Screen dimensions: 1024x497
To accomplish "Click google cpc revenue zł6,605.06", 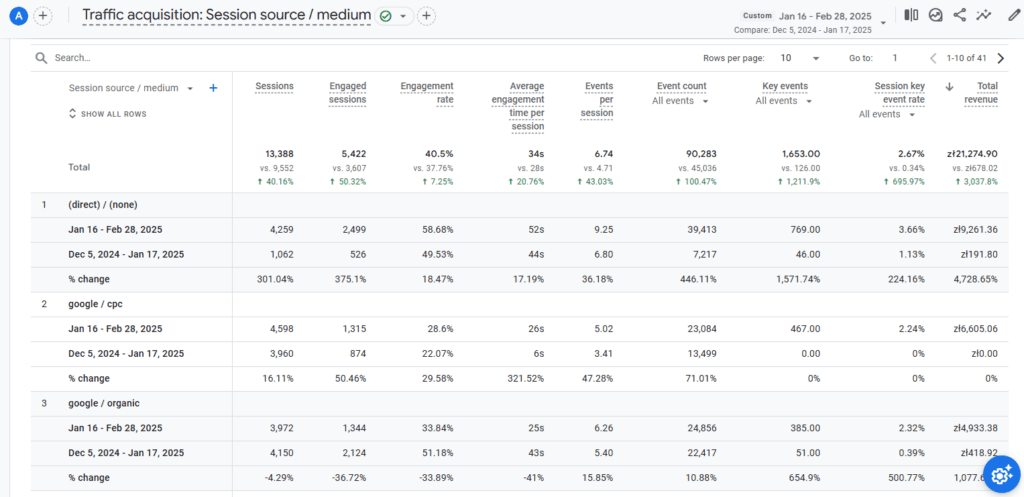I will point(976,329).
